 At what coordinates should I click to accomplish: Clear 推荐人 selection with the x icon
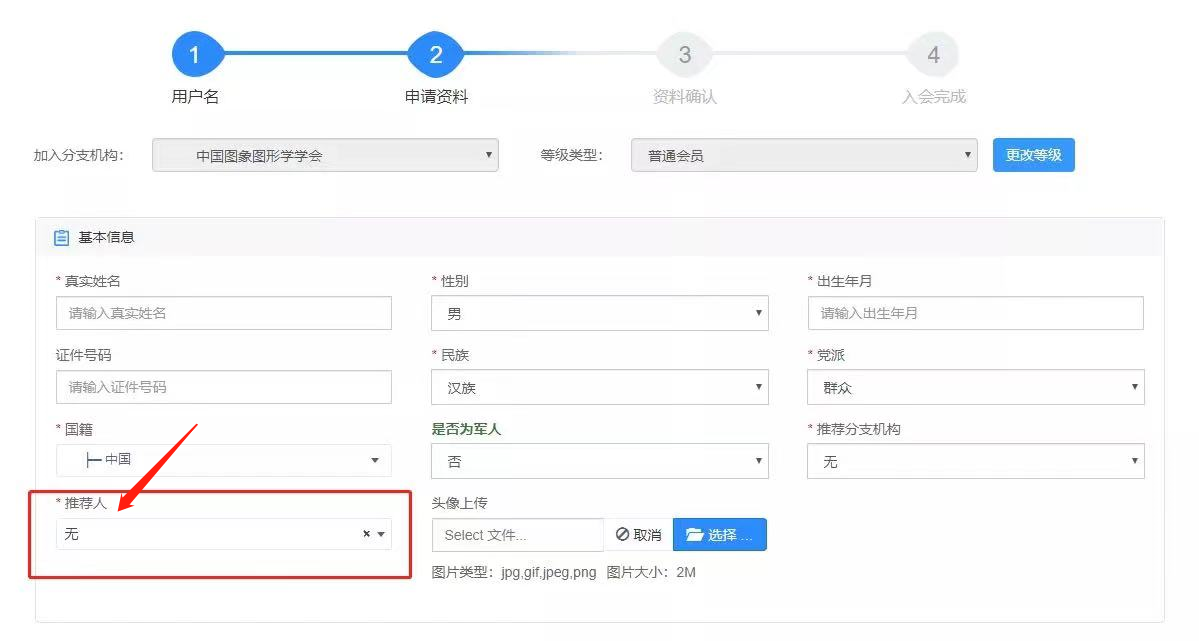tap(366, 534)
